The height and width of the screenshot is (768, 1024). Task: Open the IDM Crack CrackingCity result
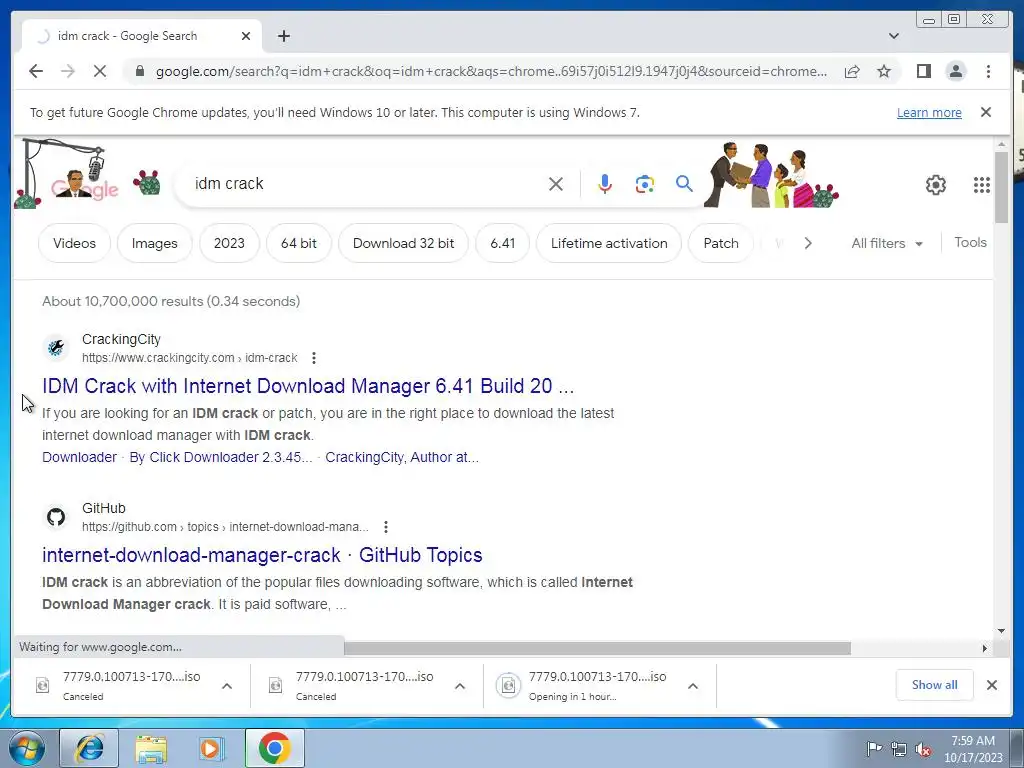coord(308,386)
